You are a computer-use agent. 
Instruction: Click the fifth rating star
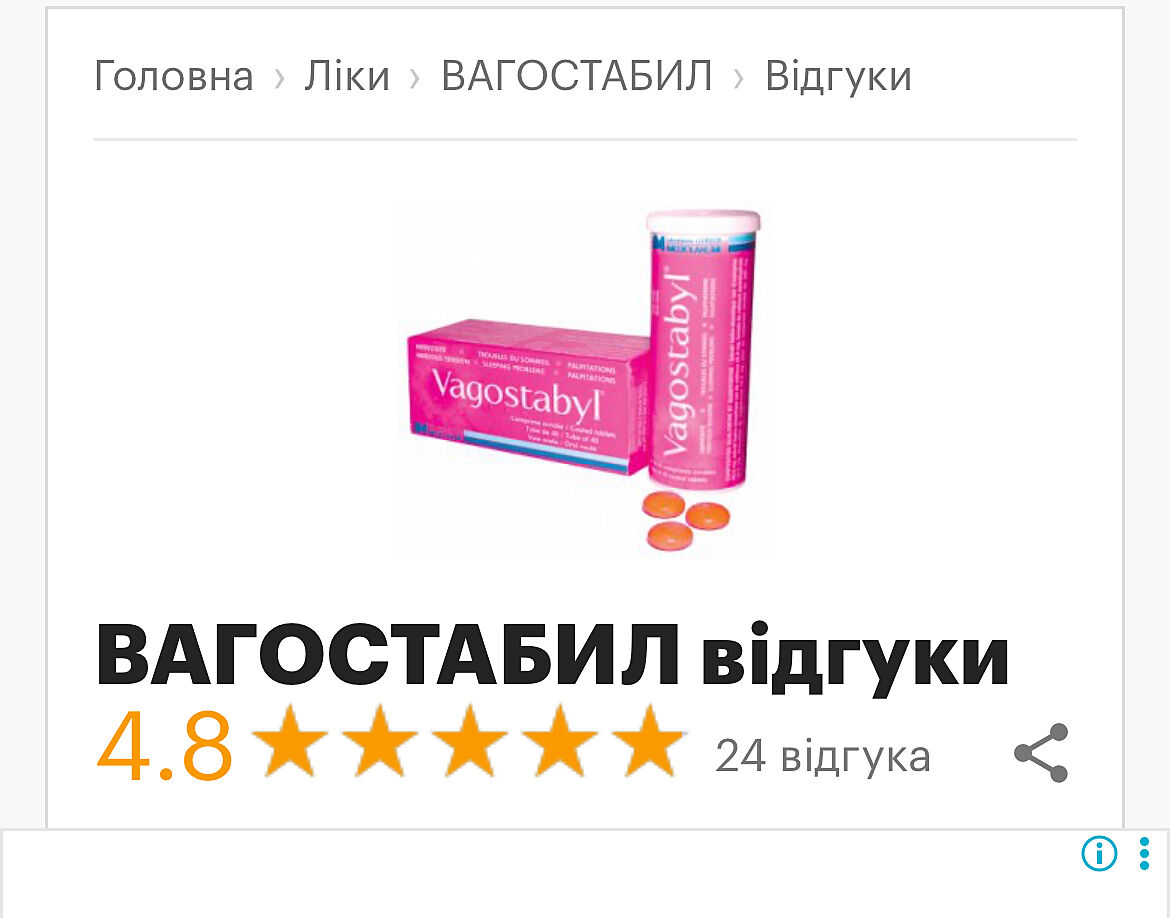click(x=649, y=741)
